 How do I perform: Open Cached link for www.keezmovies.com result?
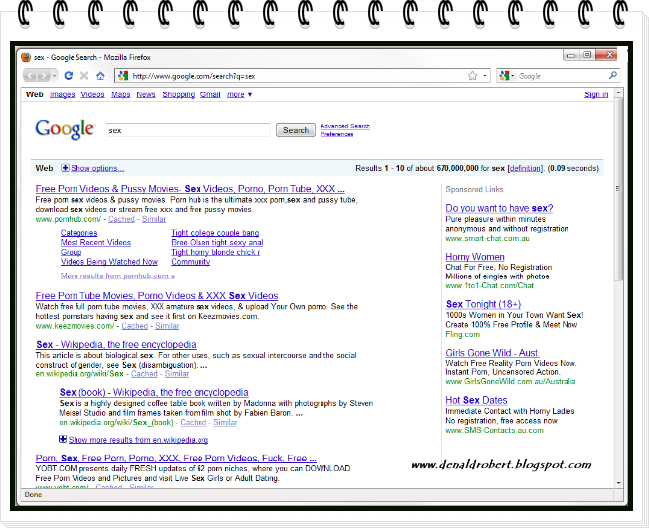[x=135, y=326]
